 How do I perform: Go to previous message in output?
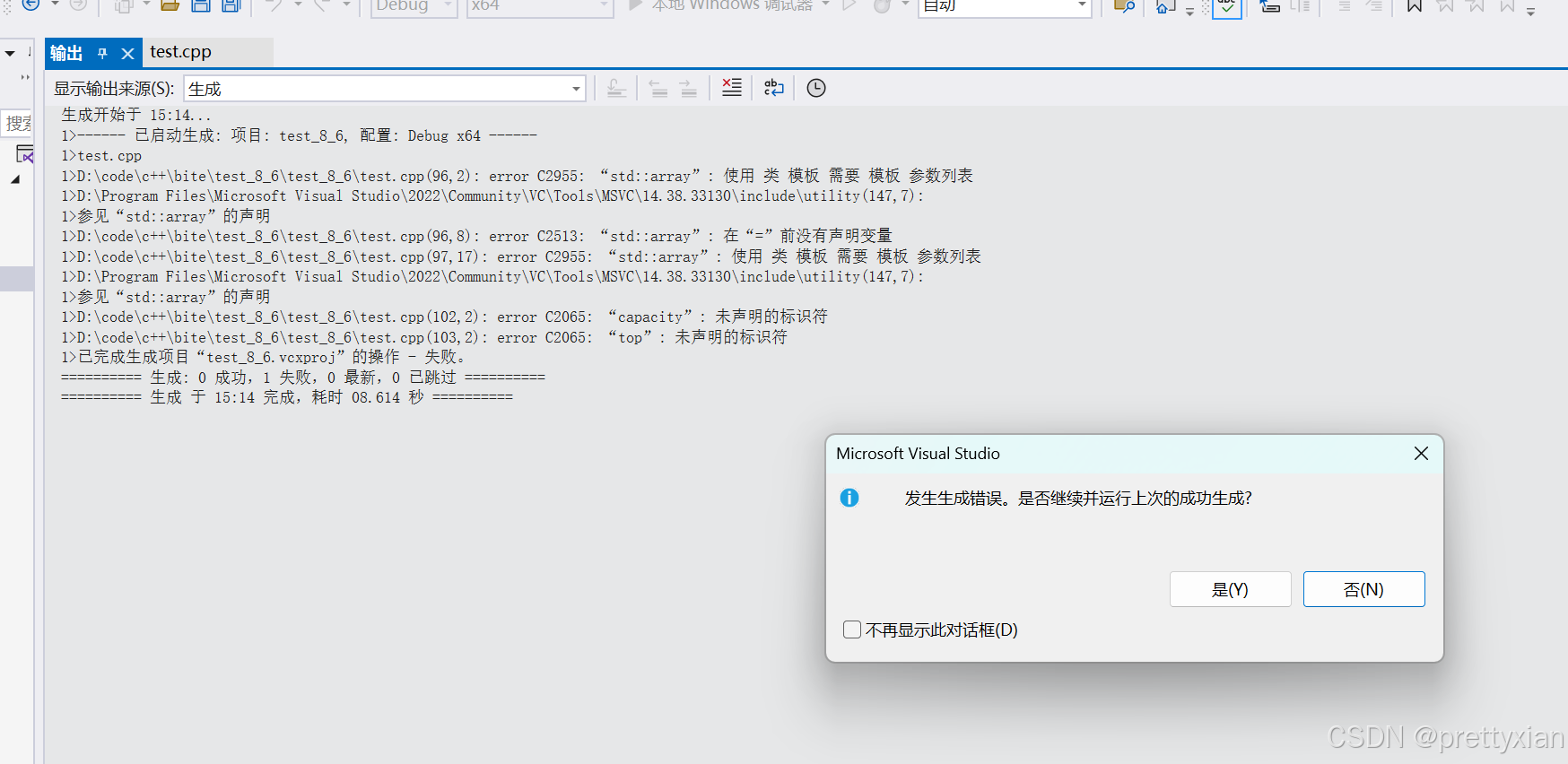[x=658, y=88]
